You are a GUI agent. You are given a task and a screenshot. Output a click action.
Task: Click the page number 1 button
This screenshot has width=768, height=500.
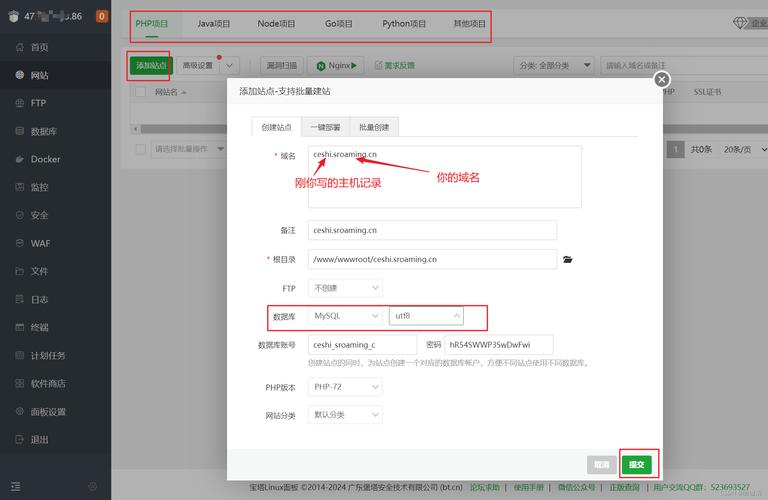point(675,149)
